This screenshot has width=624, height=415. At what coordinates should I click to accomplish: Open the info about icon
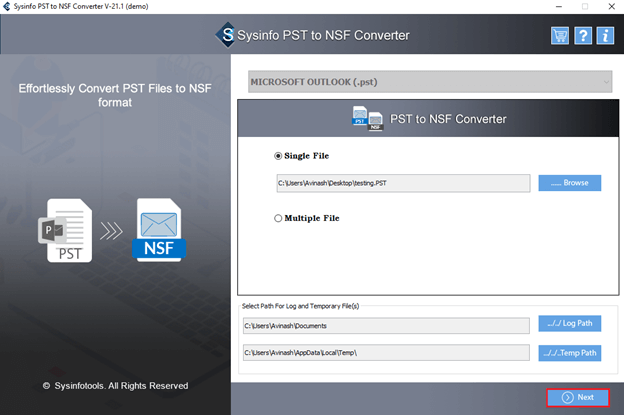[x=605, y=36]
